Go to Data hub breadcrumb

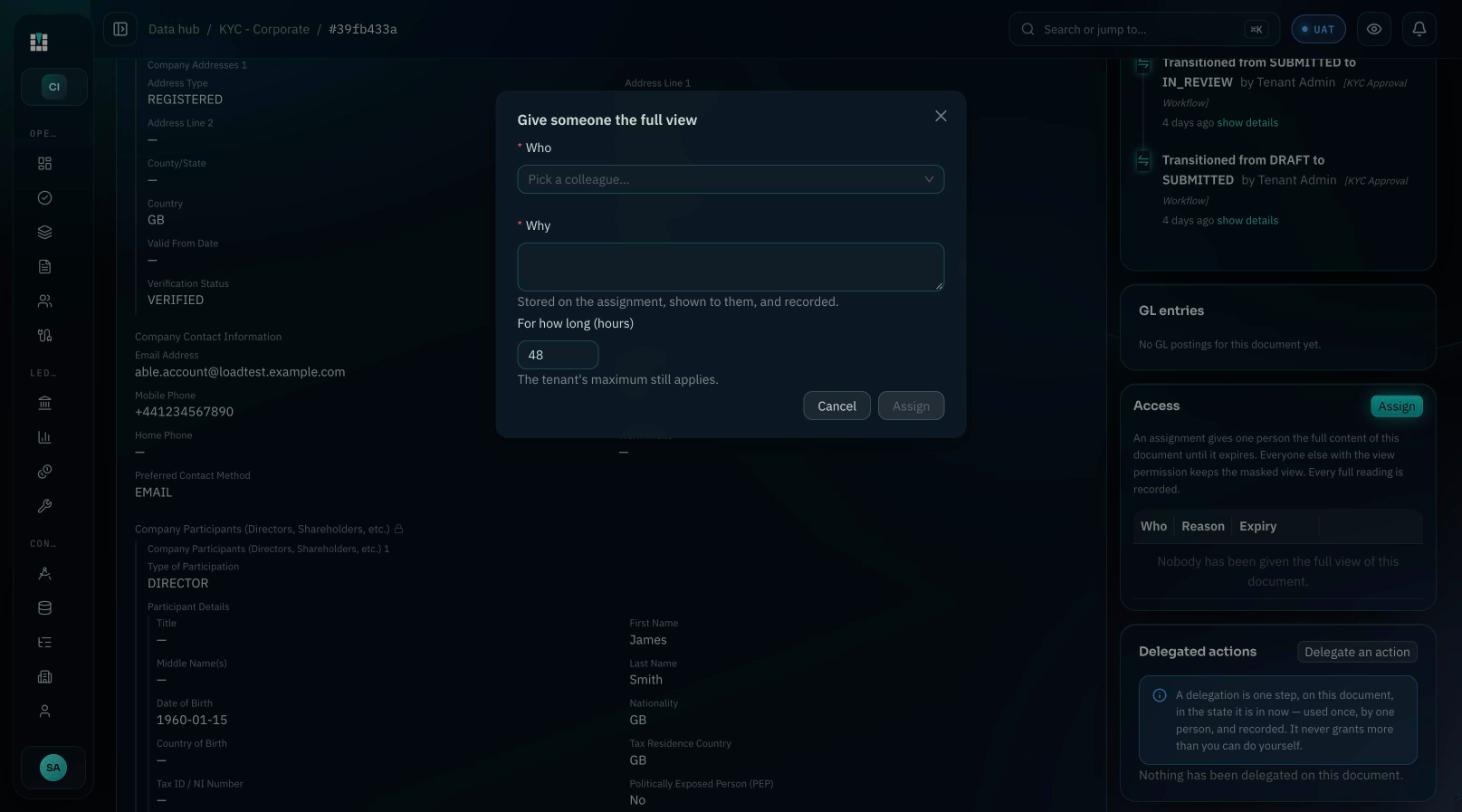173,29
